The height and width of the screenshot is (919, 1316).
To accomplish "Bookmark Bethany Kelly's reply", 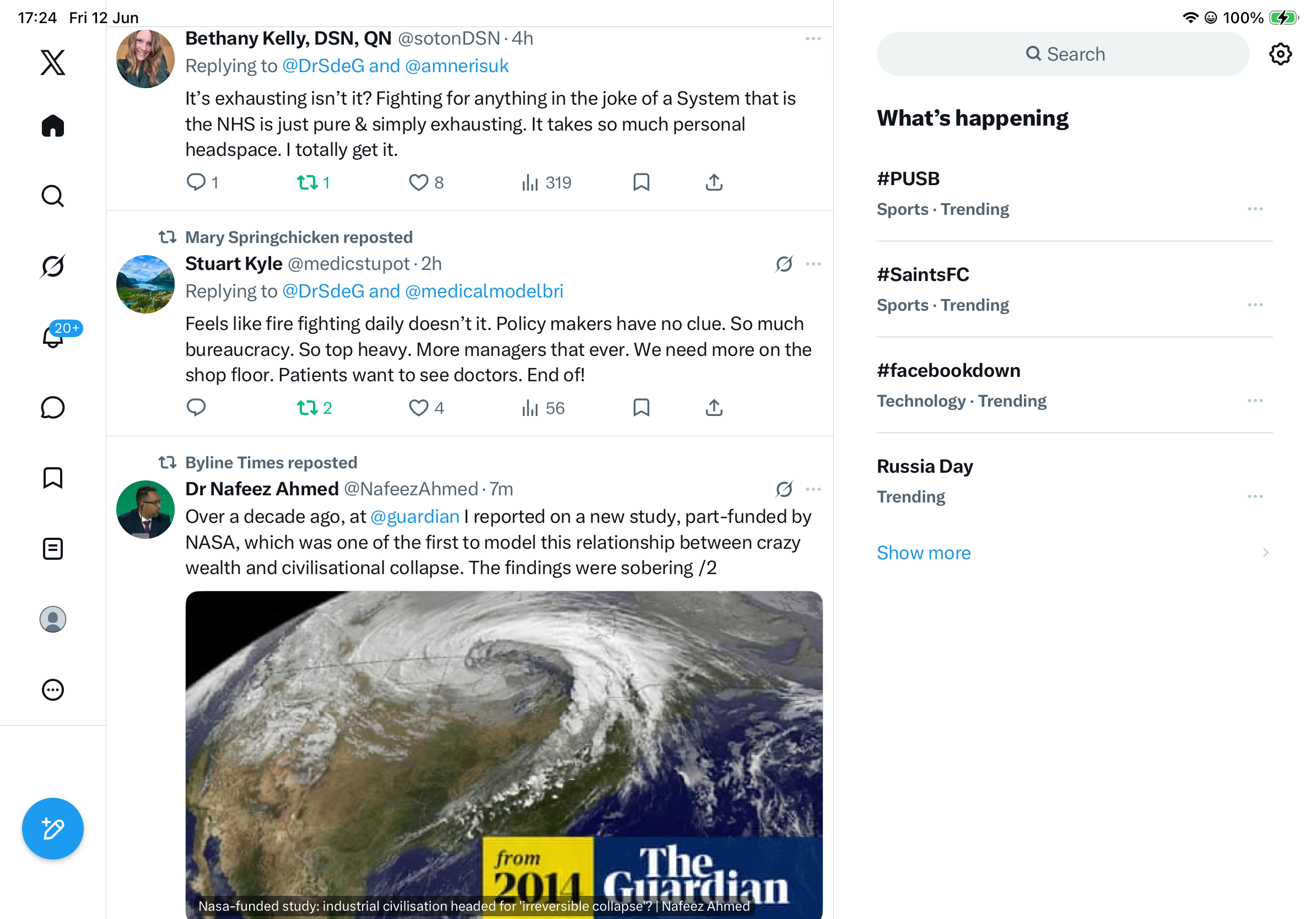I will point(641,183).
